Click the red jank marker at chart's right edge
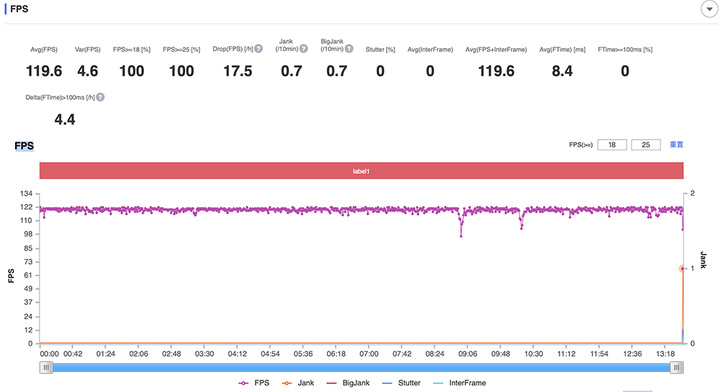720x392 pixels. click(682, 269)
